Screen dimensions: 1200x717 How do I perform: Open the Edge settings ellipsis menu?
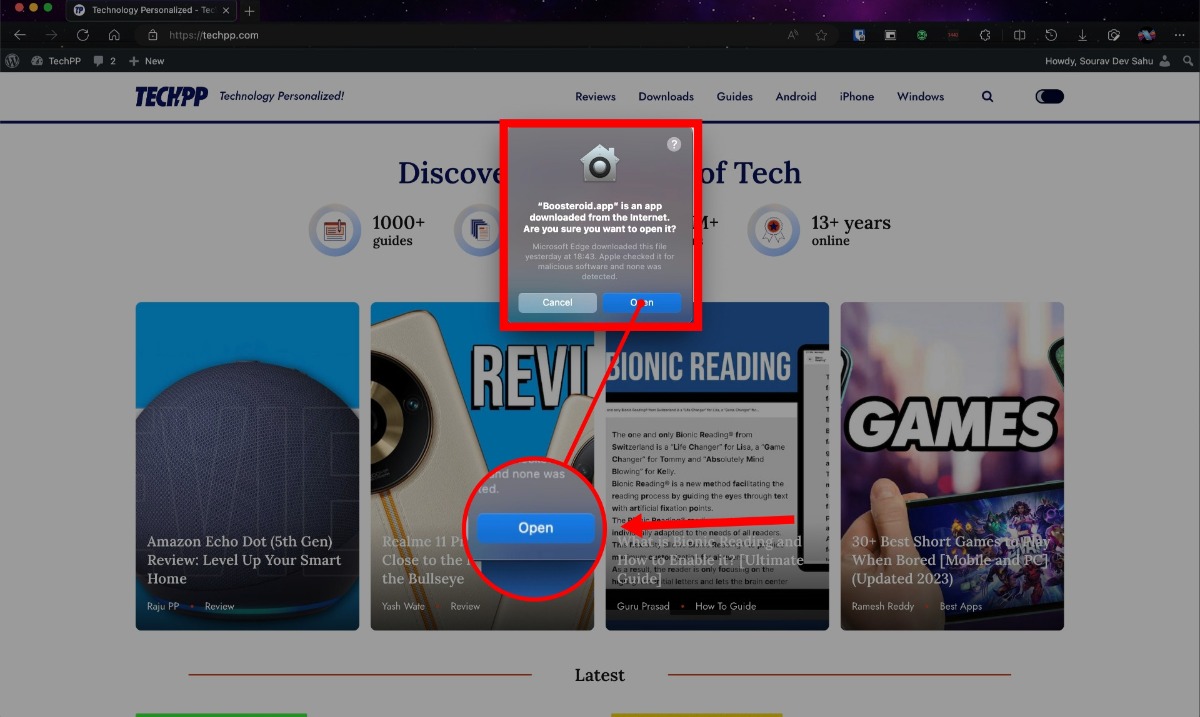(1180, 35)
